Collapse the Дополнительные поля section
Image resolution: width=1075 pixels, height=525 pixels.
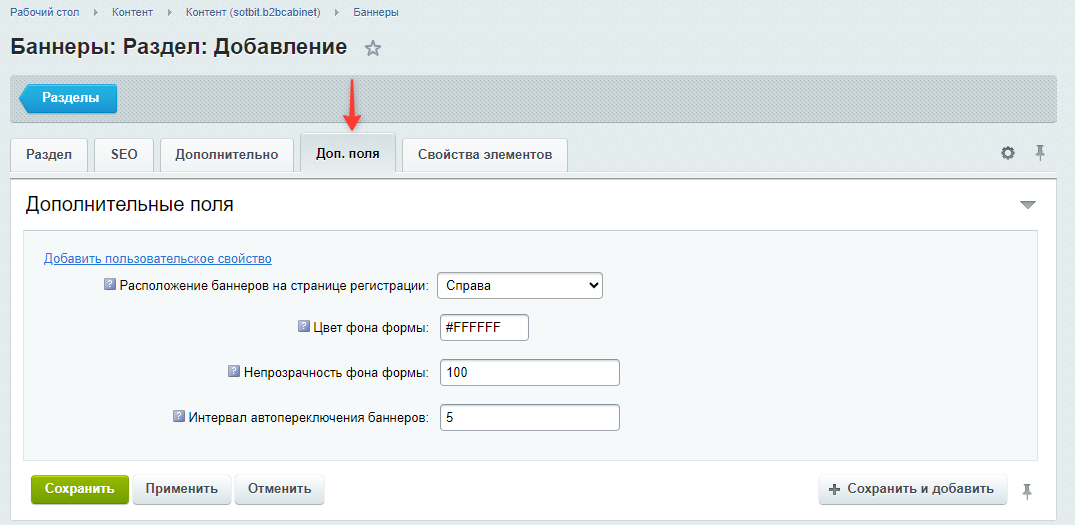pyautogui.click(x=1027, y=205)
